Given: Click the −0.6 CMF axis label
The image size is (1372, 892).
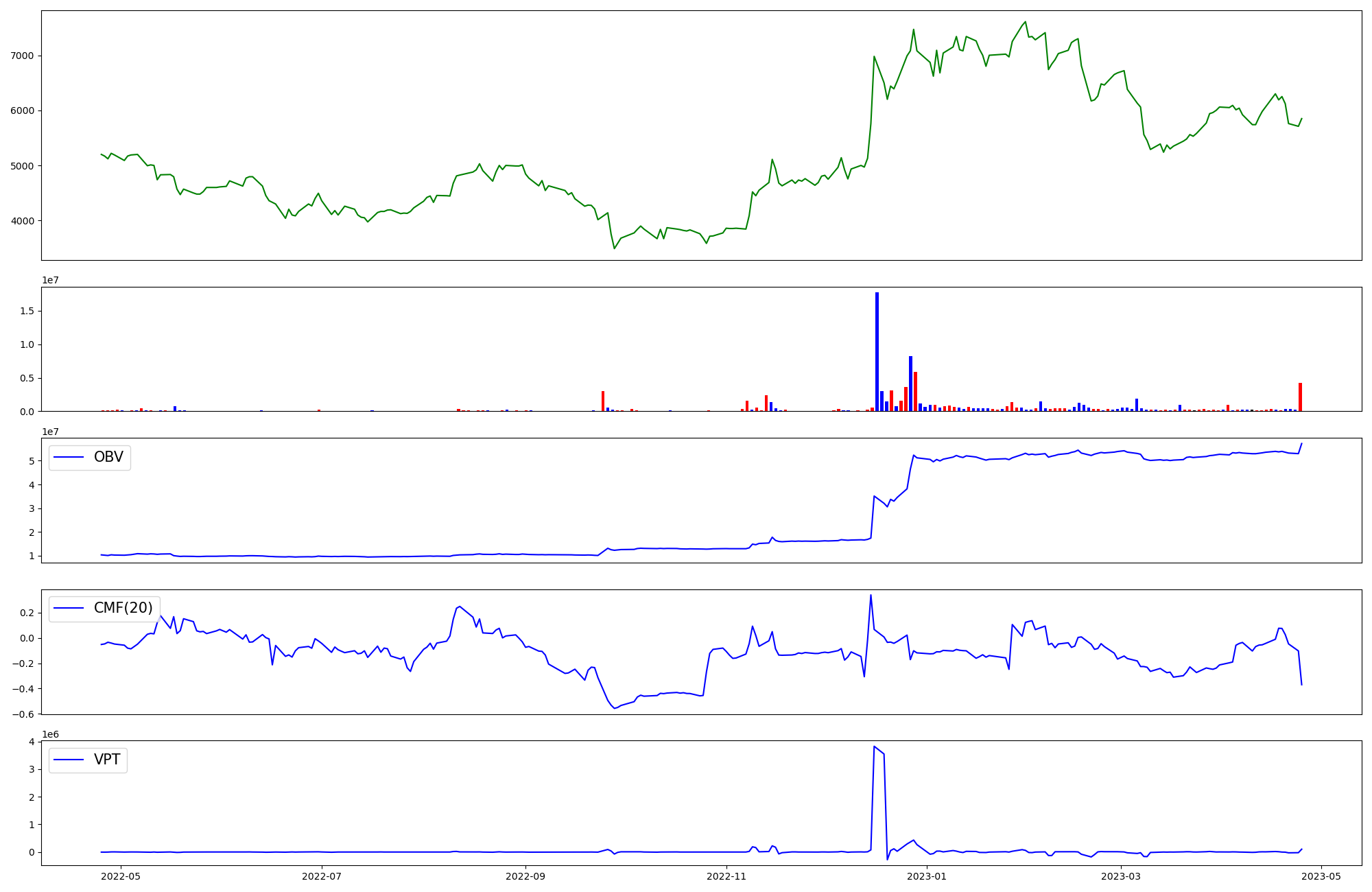Looking at the screenshot, I should pos(23,714).
